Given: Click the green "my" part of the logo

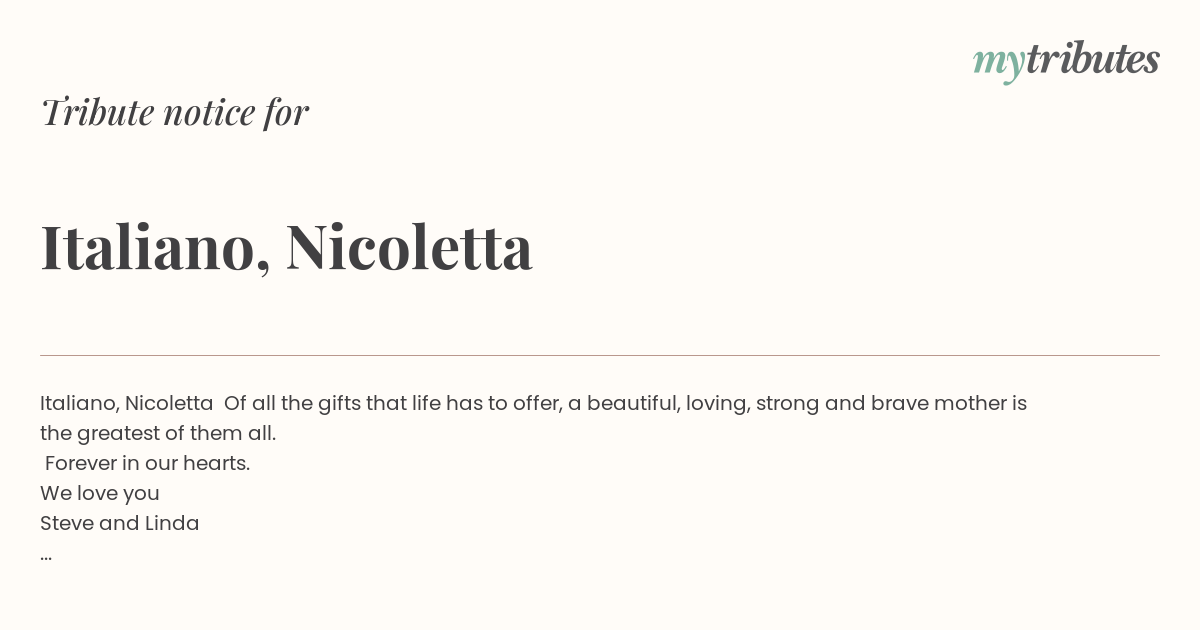Looking at the screenshot, I should tap(999, 64).
